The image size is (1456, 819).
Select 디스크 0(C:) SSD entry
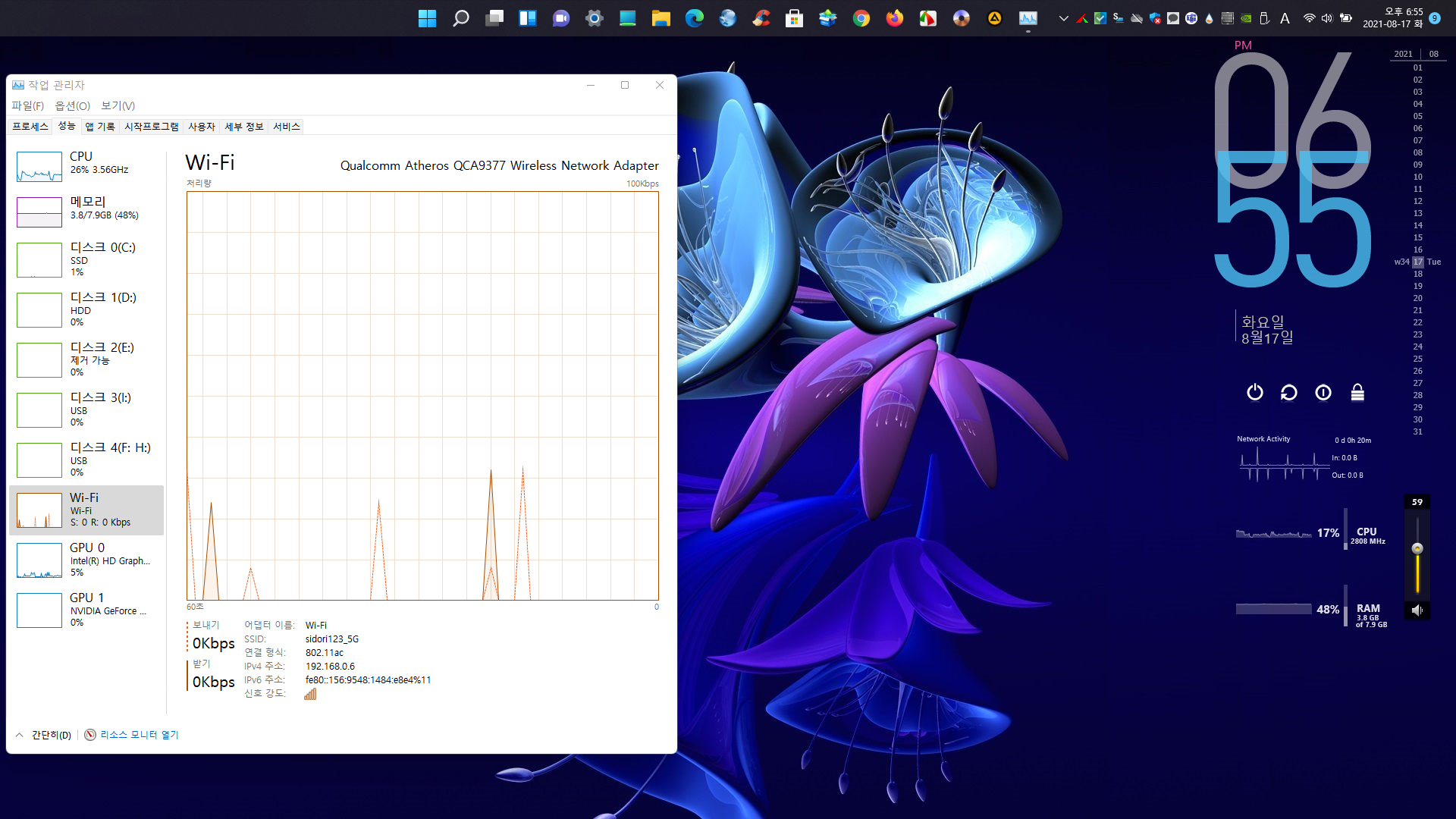pyautogui.click(x=86, y=259)
